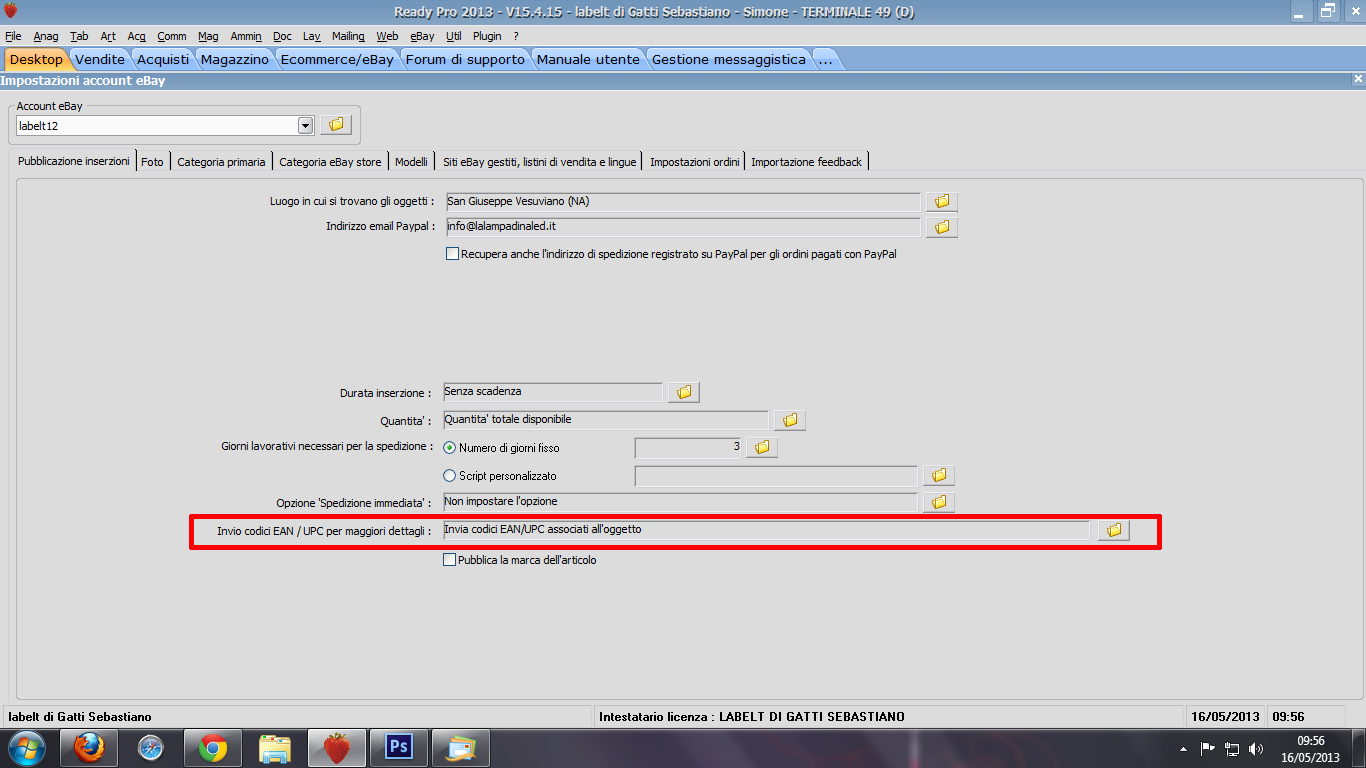Open the Action Center flag icon
This screenshot has height=768, width=1366.
1208,748
